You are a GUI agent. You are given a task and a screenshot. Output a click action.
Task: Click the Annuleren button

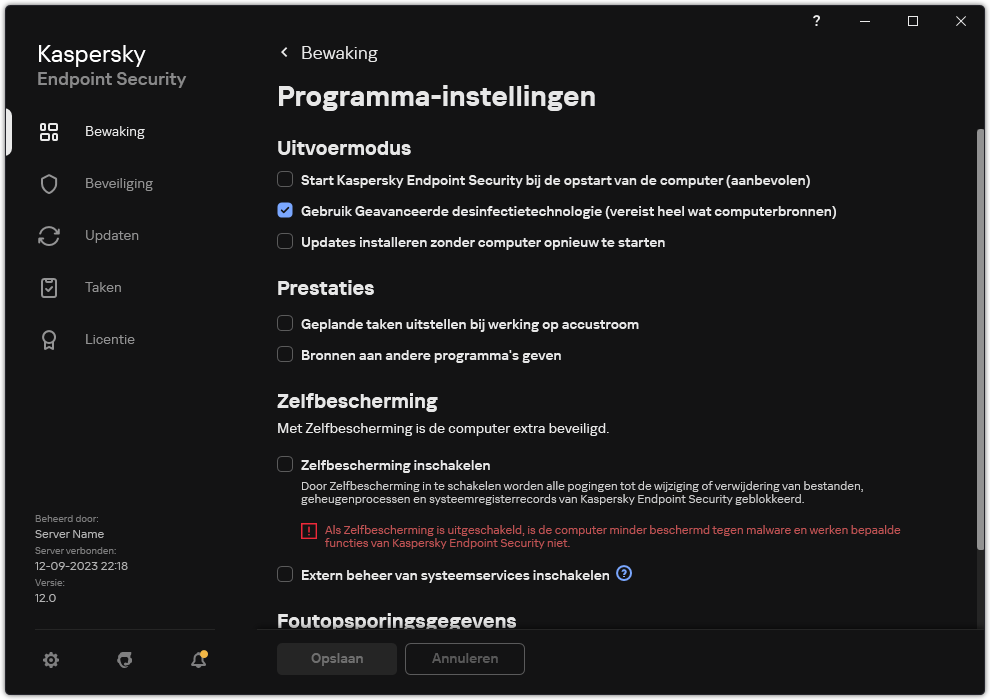[x=464, y=659]
